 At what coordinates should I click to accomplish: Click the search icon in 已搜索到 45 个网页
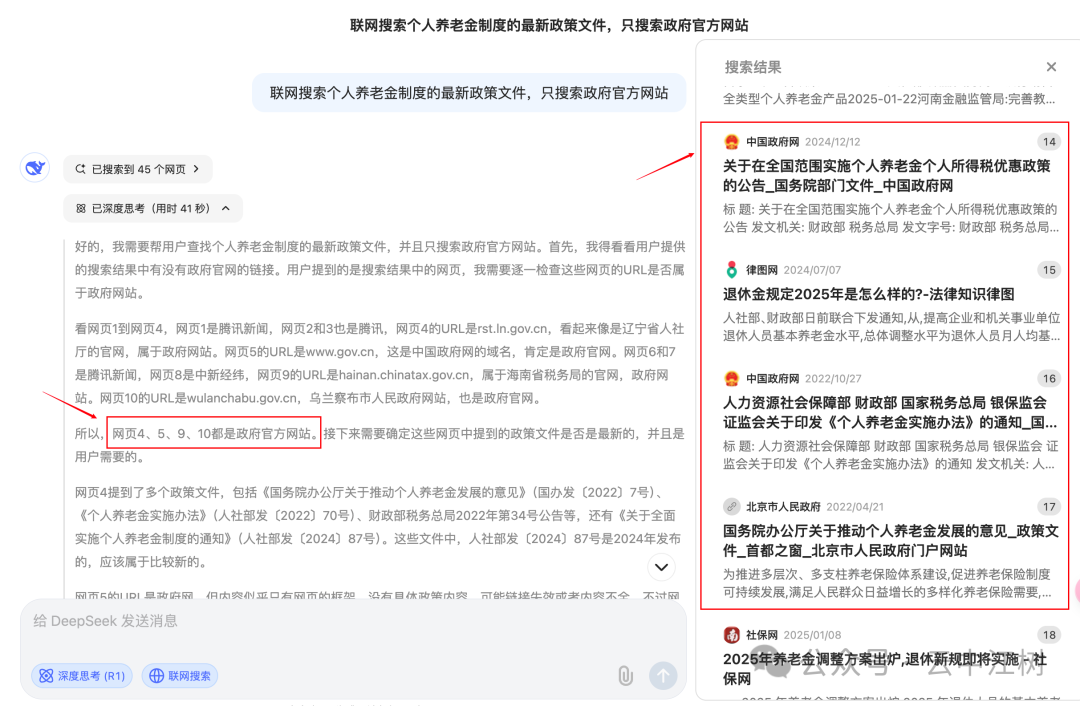(x=81, y=169)
